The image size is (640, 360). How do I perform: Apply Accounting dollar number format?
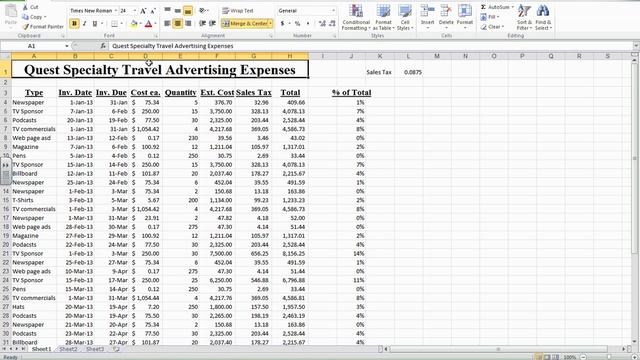282,24
